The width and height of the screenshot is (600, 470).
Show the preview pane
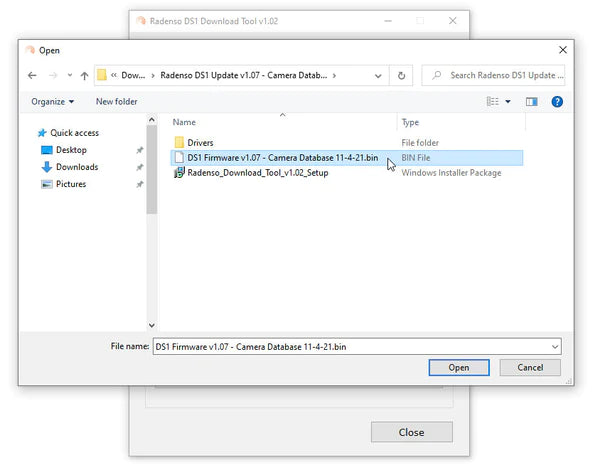532,102
